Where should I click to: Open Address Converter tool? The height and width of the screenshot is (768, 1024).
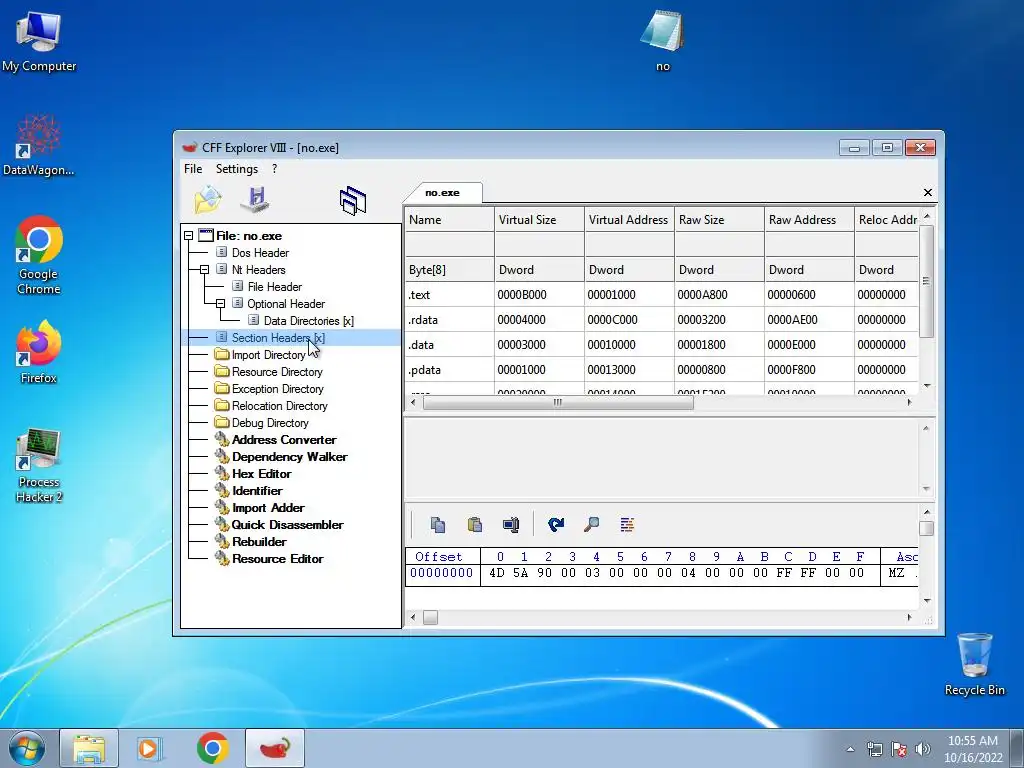284,440
